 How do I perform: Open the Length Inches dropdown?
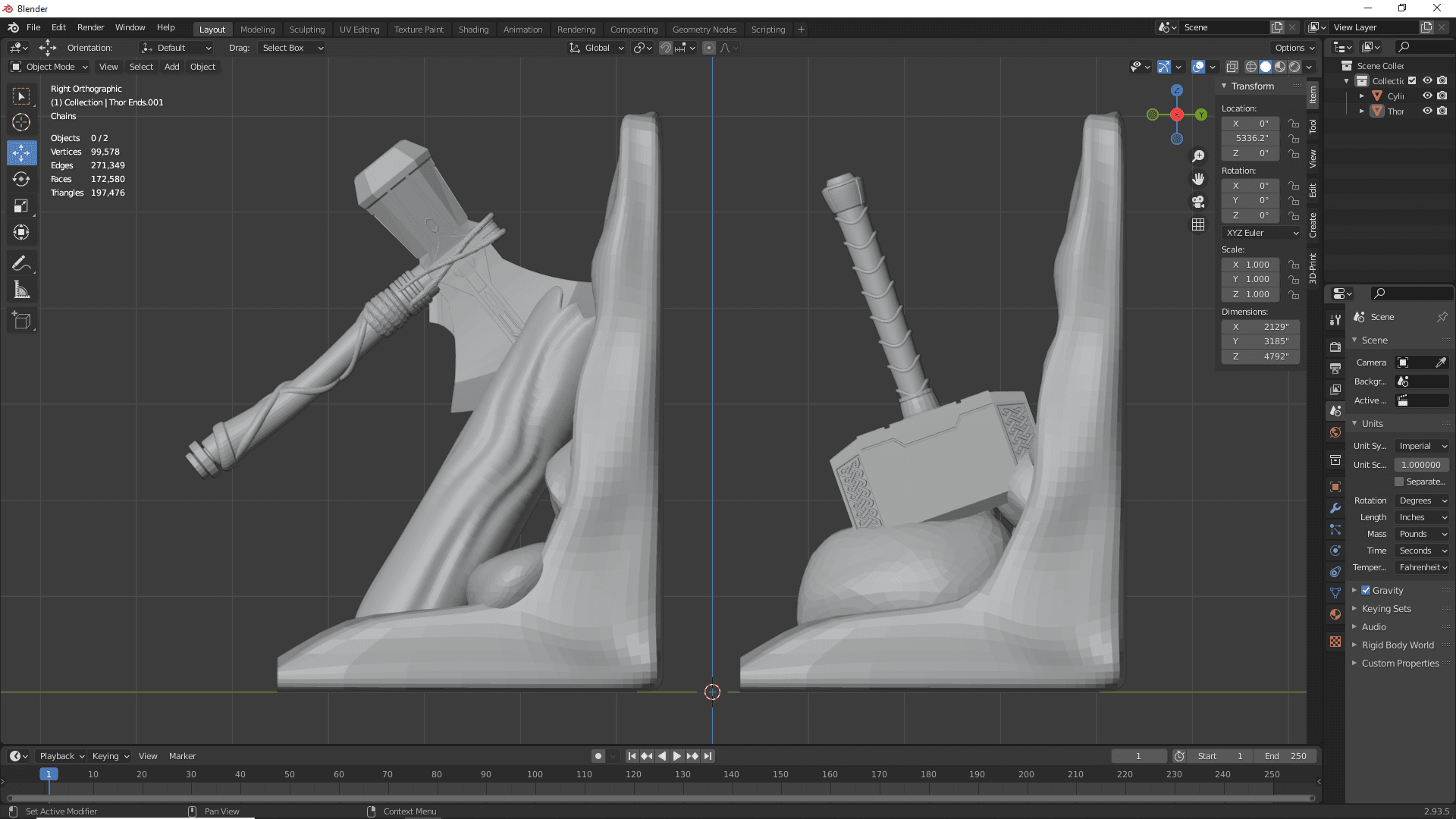1421,517
